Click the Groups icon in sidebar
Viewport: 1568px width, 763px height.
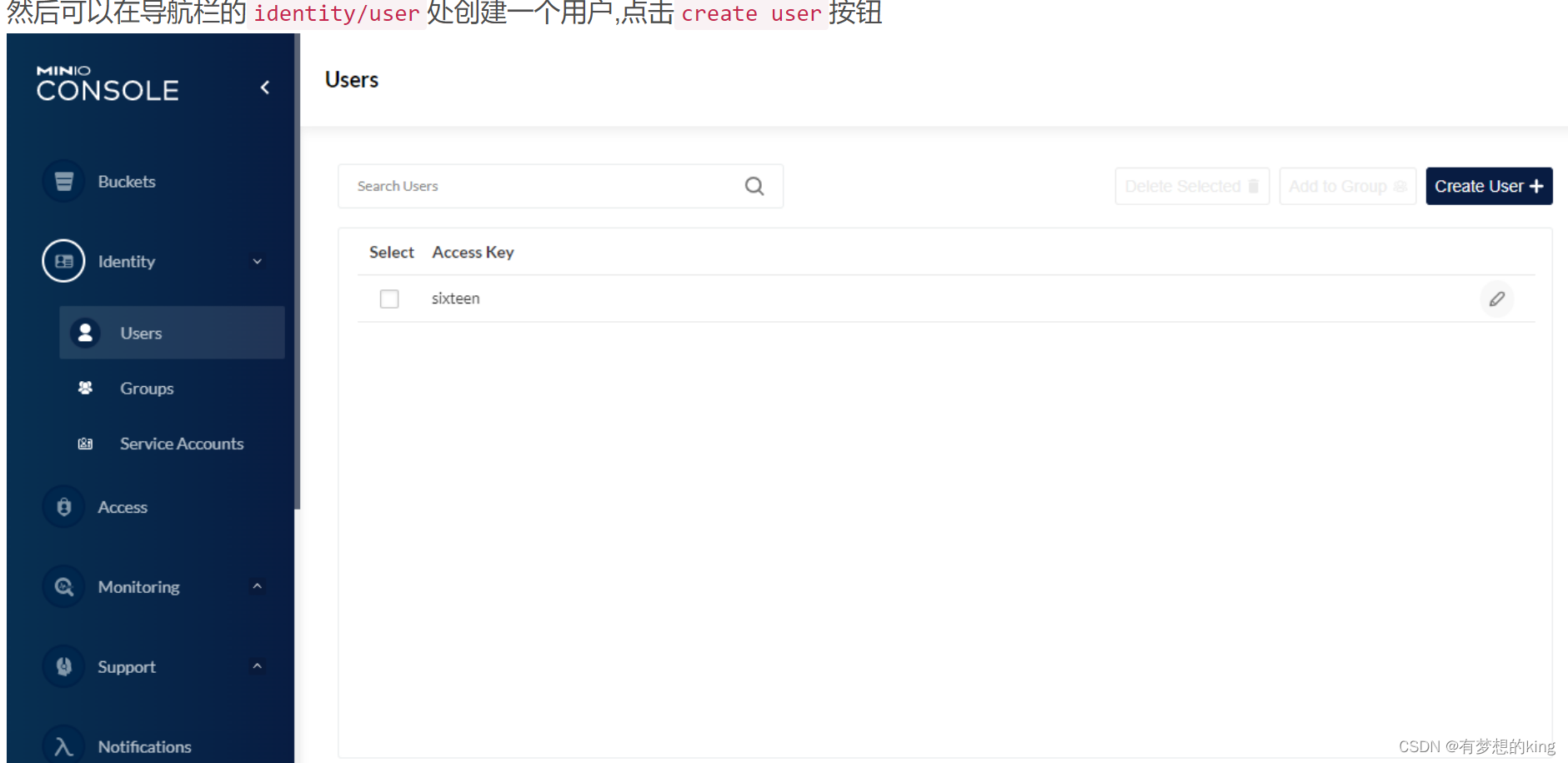click(x=86, y=388)
